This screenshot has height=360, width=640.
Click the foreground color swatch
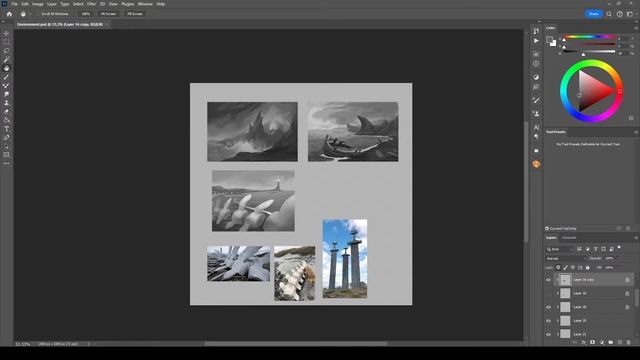pos(550,40)
